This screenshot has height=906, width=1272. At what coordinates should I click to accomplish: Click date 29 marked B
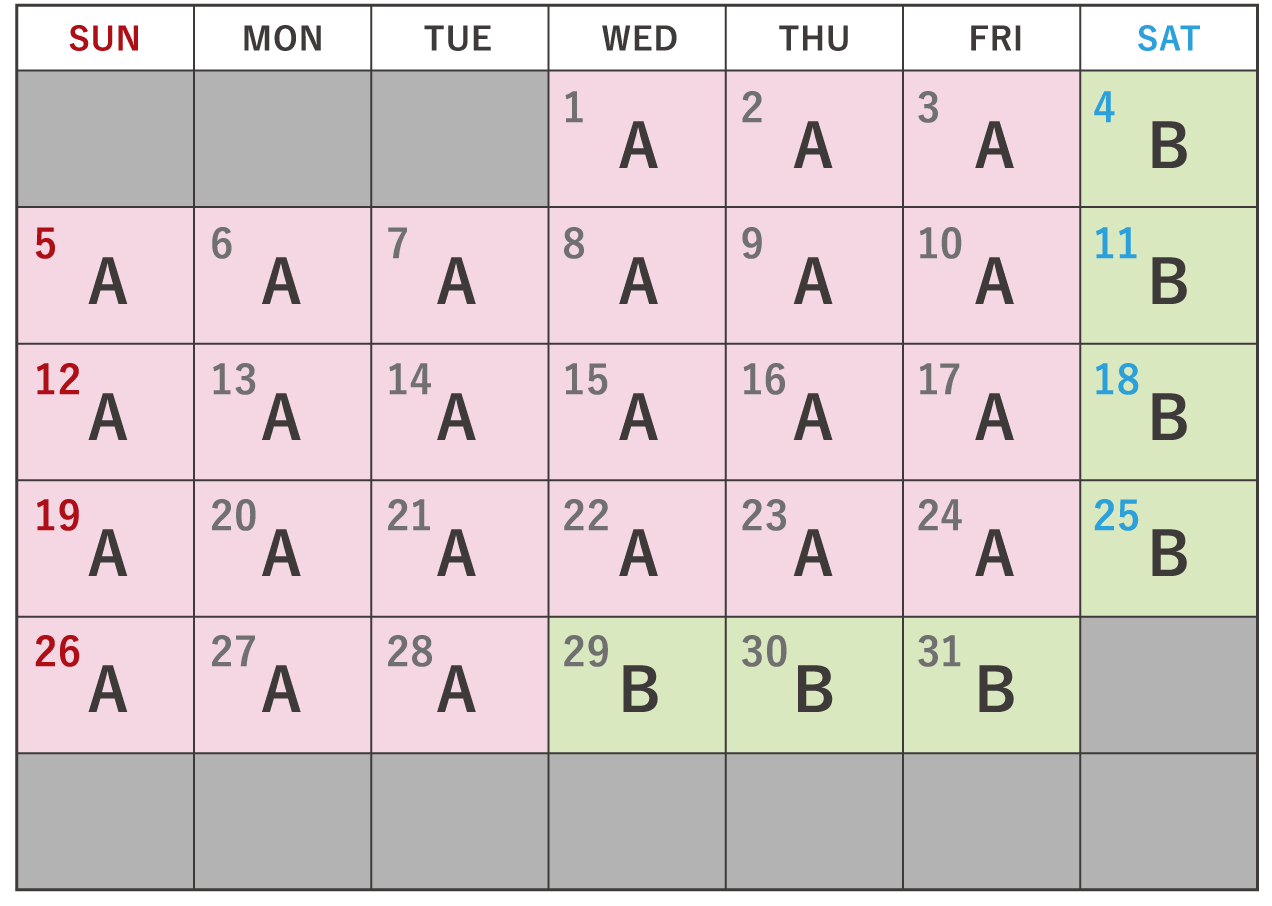tap(637, 685)
